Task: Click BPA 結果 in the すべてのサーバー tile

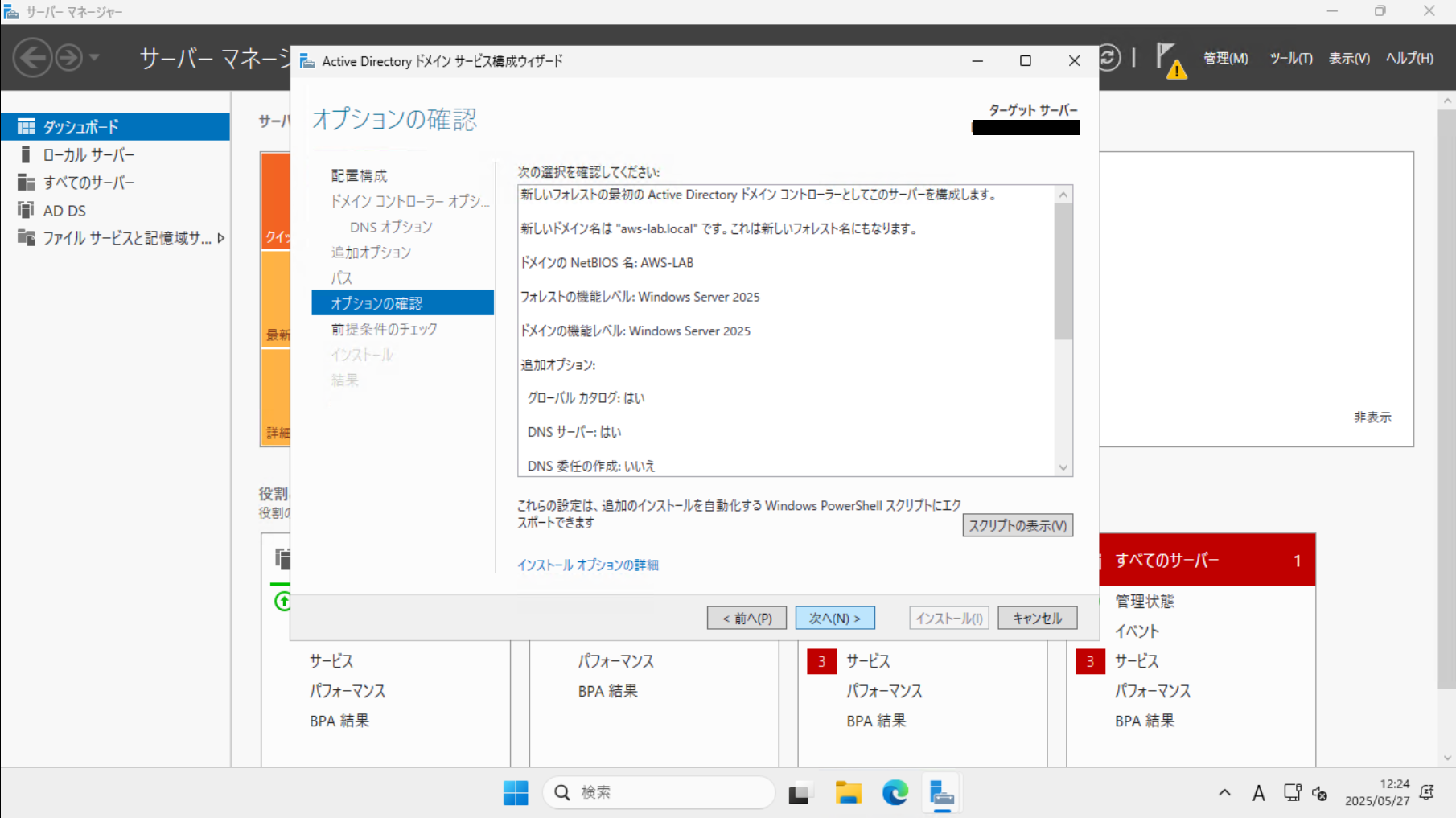Action: [1145, 721]
